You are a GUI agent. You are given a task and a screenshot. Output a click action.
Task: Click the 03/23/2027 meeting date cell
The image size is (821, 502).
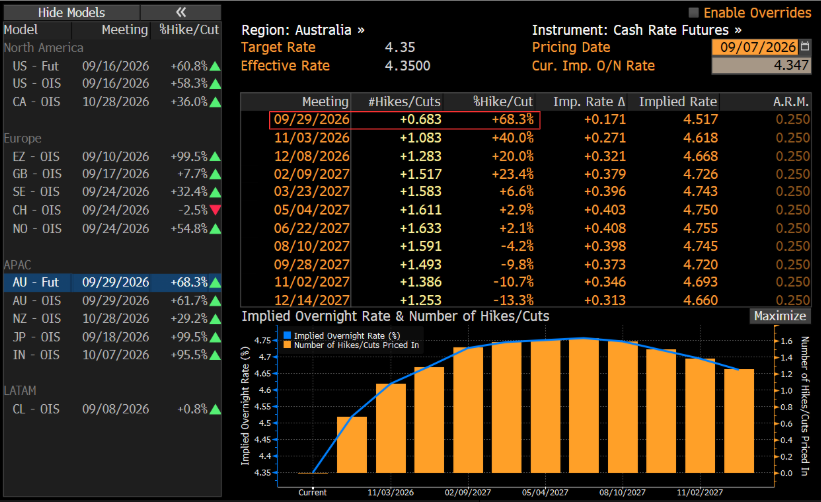pyautogui.click(x=311, y=191)
